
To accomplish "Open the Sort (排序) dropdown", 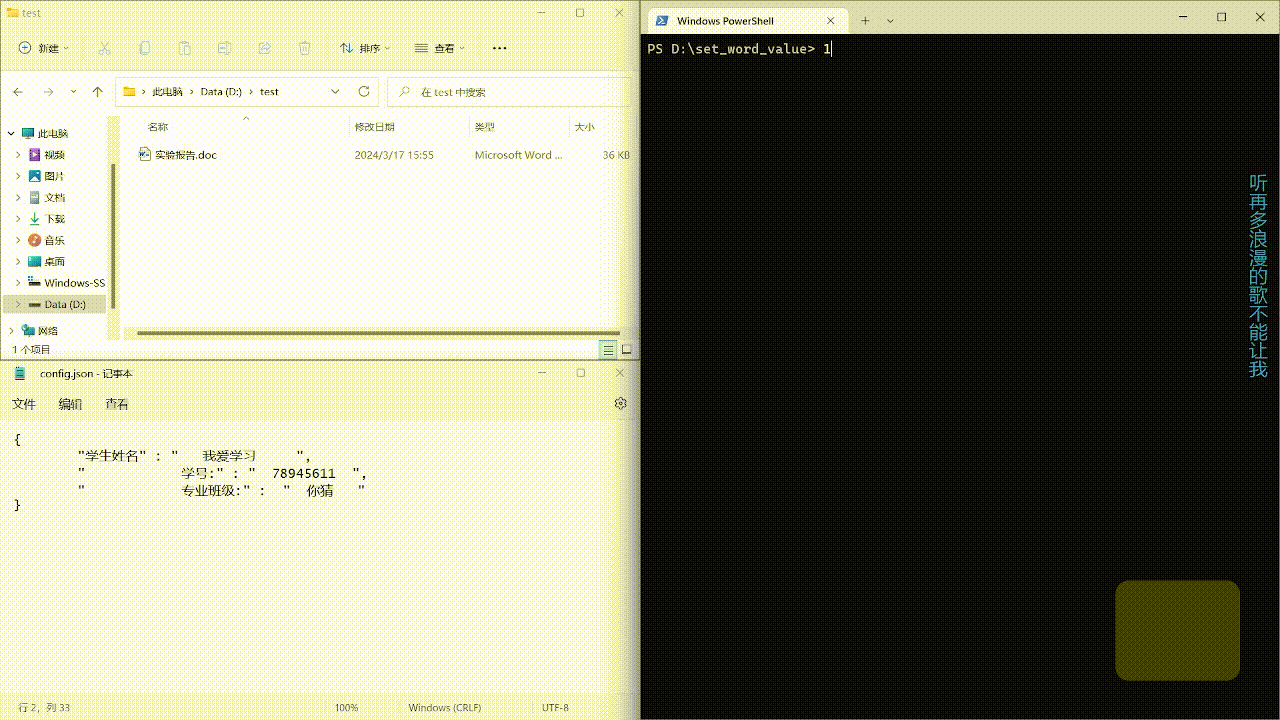I will 364,48.
